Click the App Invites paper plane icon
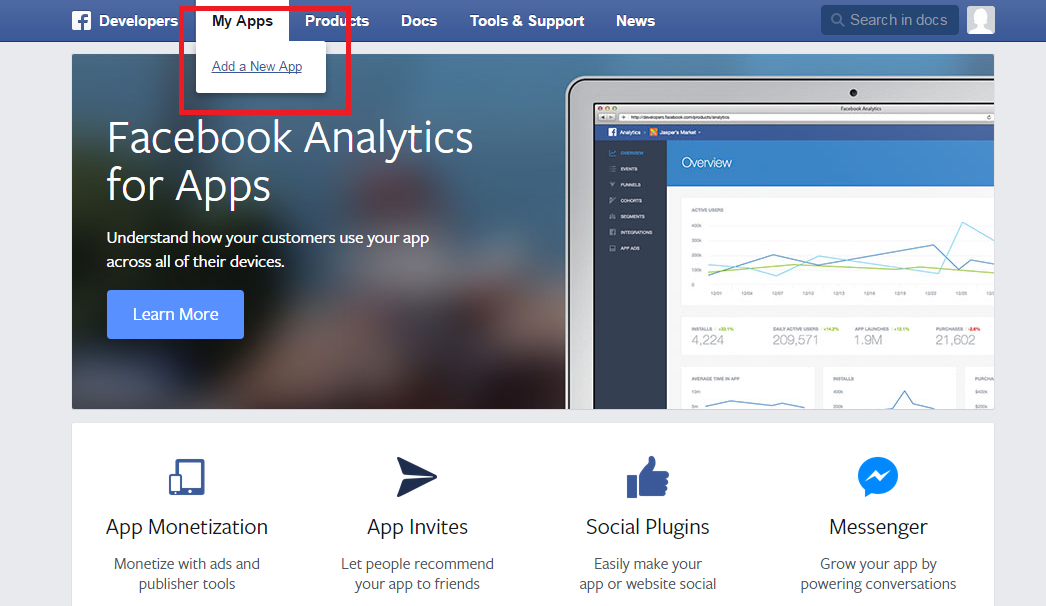Image resolution: width=1046 pixels, height=606 pixels. pos(416,477)
